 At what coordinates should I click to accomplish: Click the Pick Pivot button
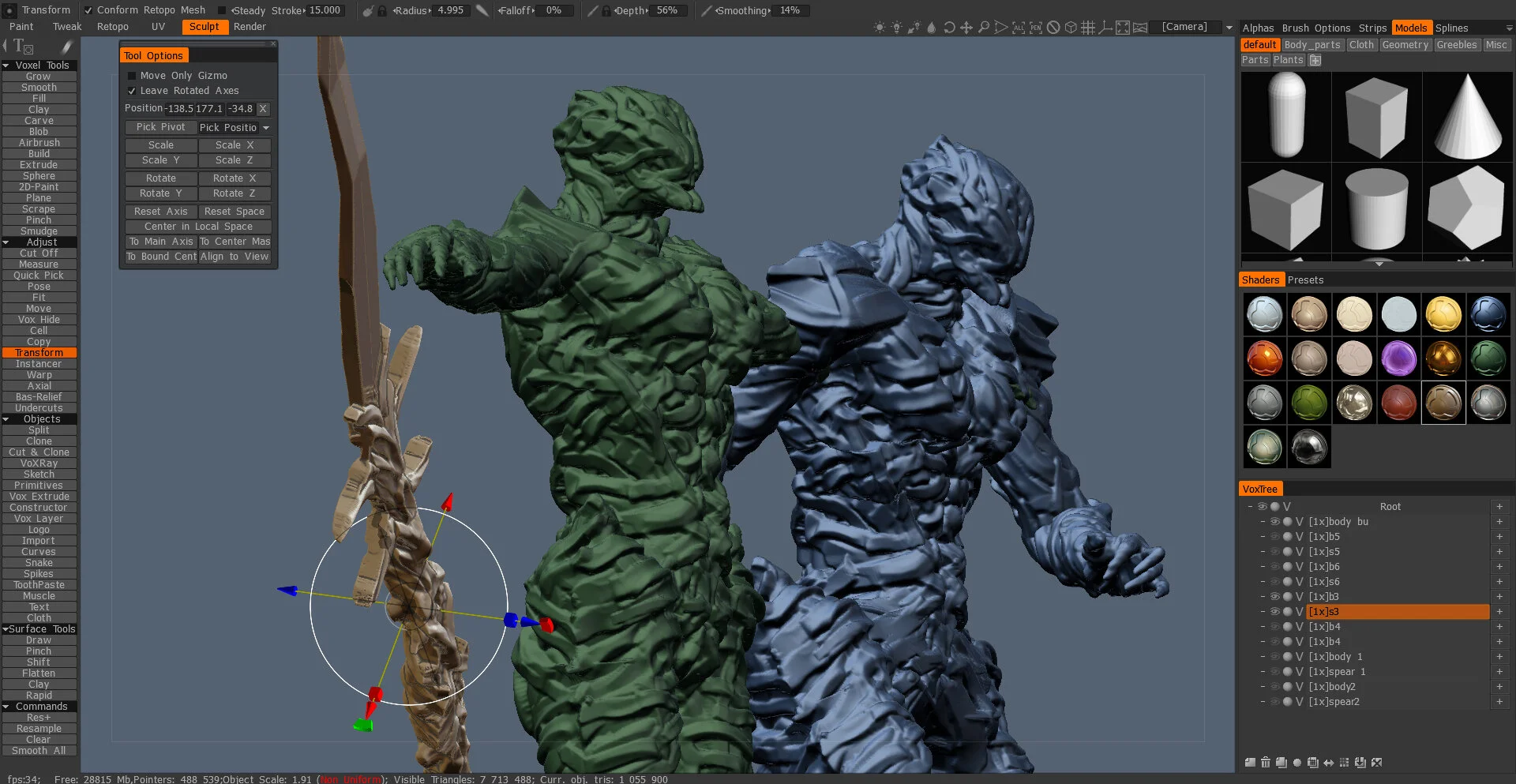[x=161, y=127]
